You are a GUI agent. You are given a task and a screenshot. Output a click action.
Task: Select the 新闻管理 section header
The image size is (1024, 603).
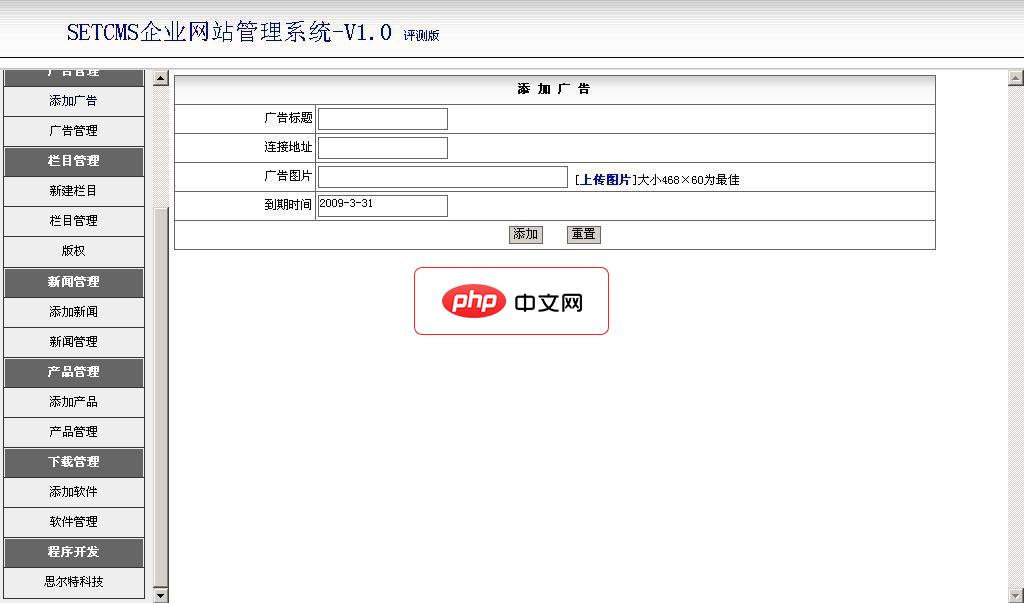[73, 282]
